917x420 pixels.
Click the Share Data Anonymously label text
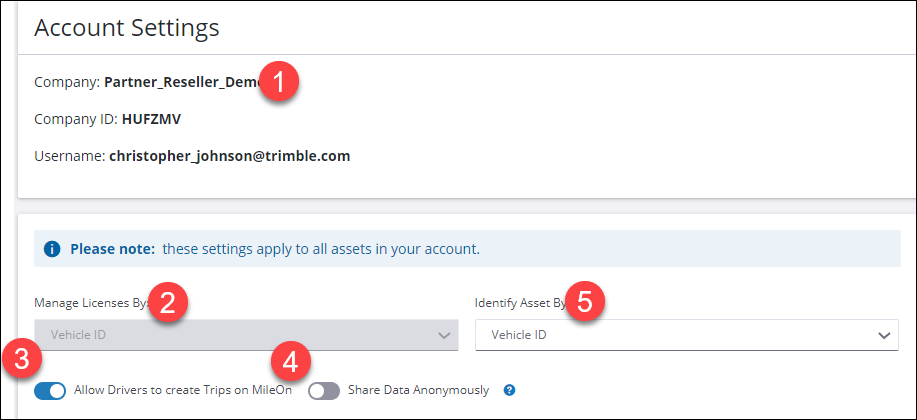point(418,390)
